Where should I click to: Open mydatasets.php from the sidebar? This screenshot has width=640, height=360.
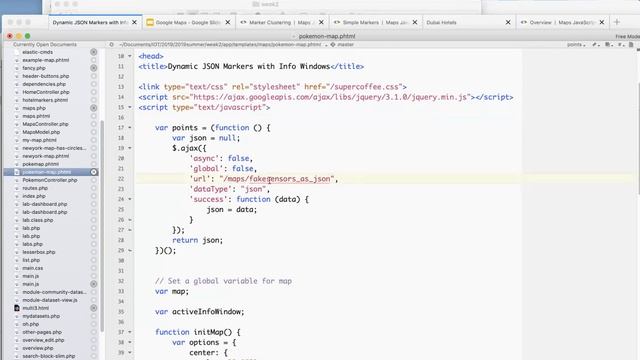41,316
